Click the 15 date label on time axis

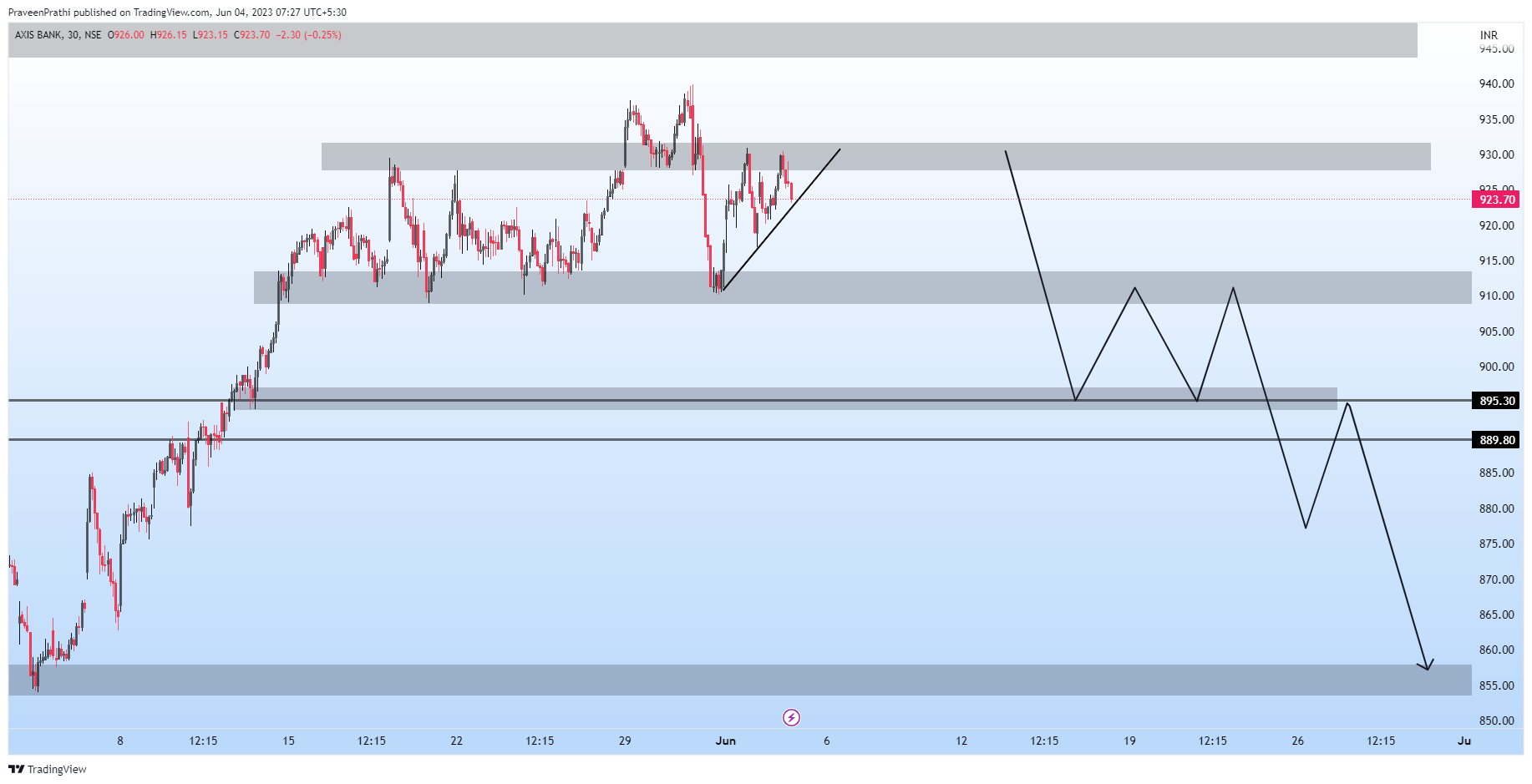288,741
